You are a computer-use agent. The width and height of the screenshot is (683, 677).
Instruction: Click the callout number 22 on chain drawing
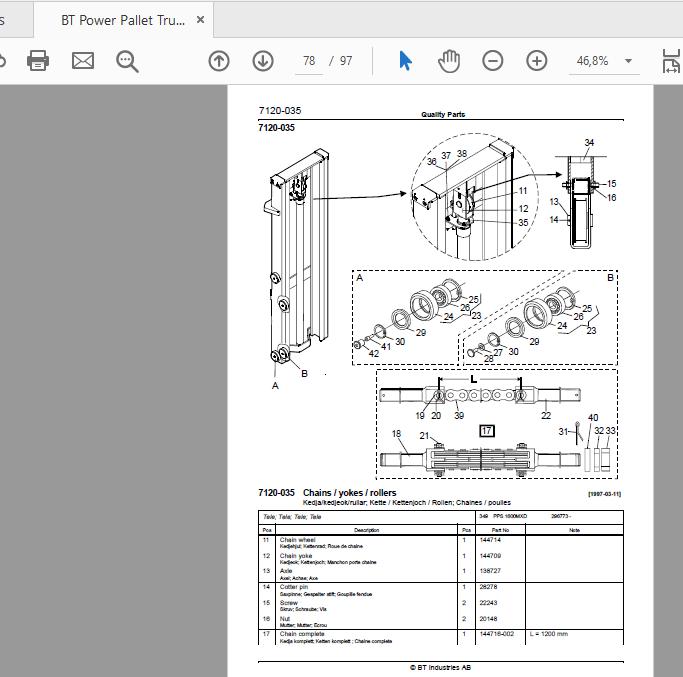click(546, 416)
